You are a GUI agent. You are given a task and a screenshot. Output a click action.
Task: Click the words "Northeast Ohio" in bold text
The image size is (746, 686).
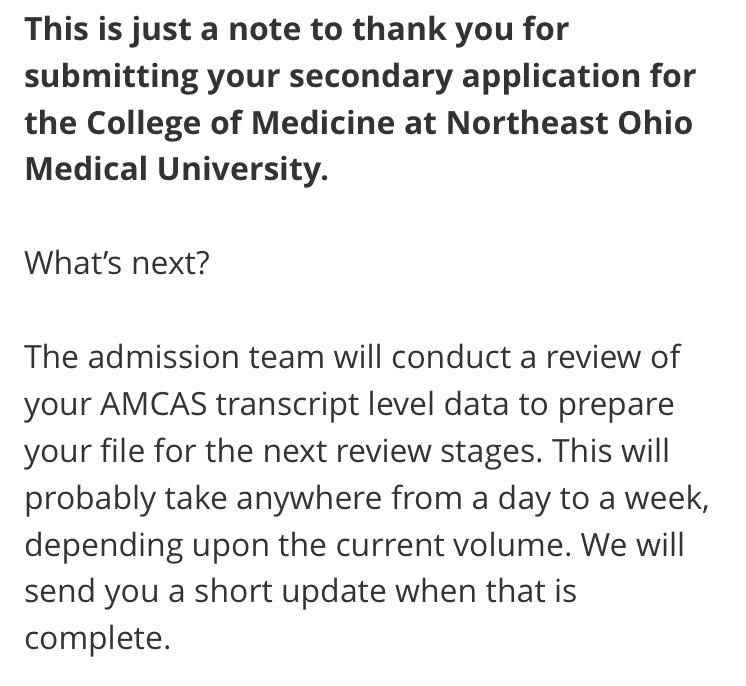click(569, 123)
